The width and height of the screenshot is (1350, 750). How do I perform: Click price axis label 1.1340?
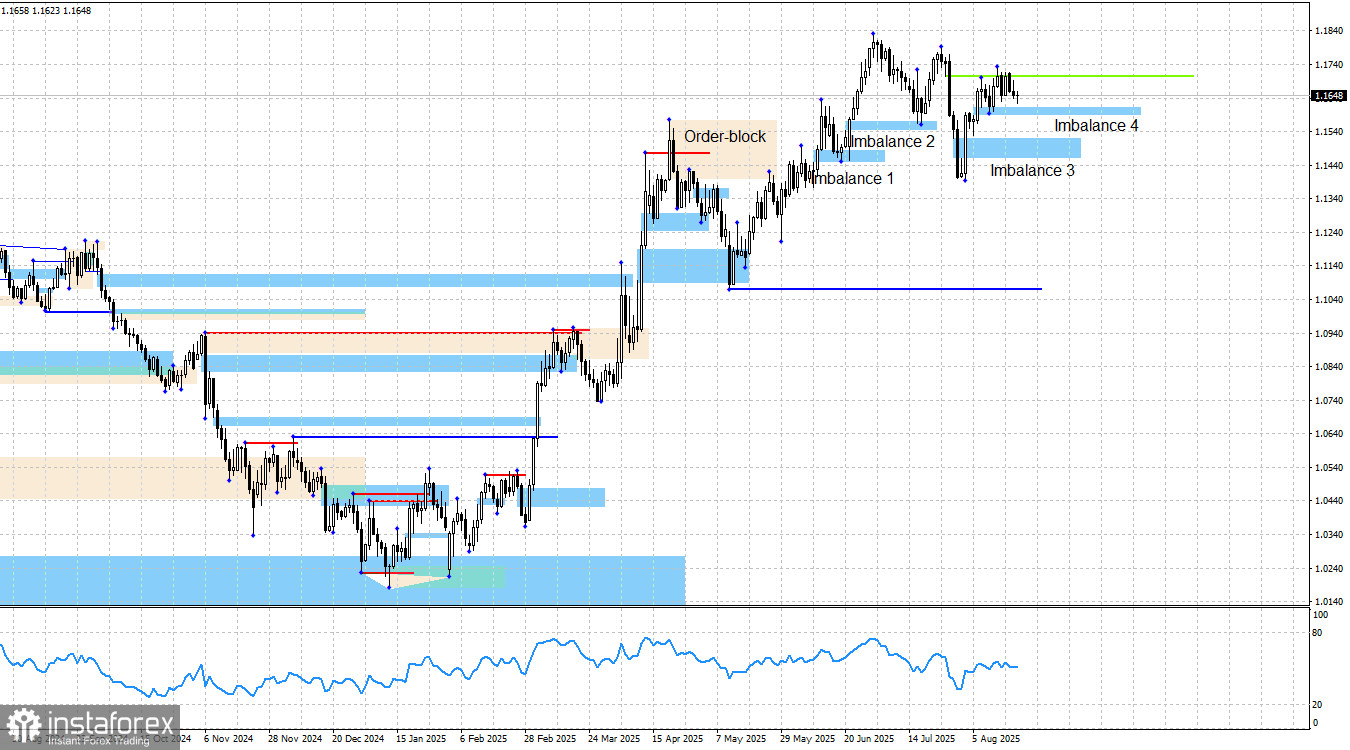pyautogui.click(x=1328, y=199)
